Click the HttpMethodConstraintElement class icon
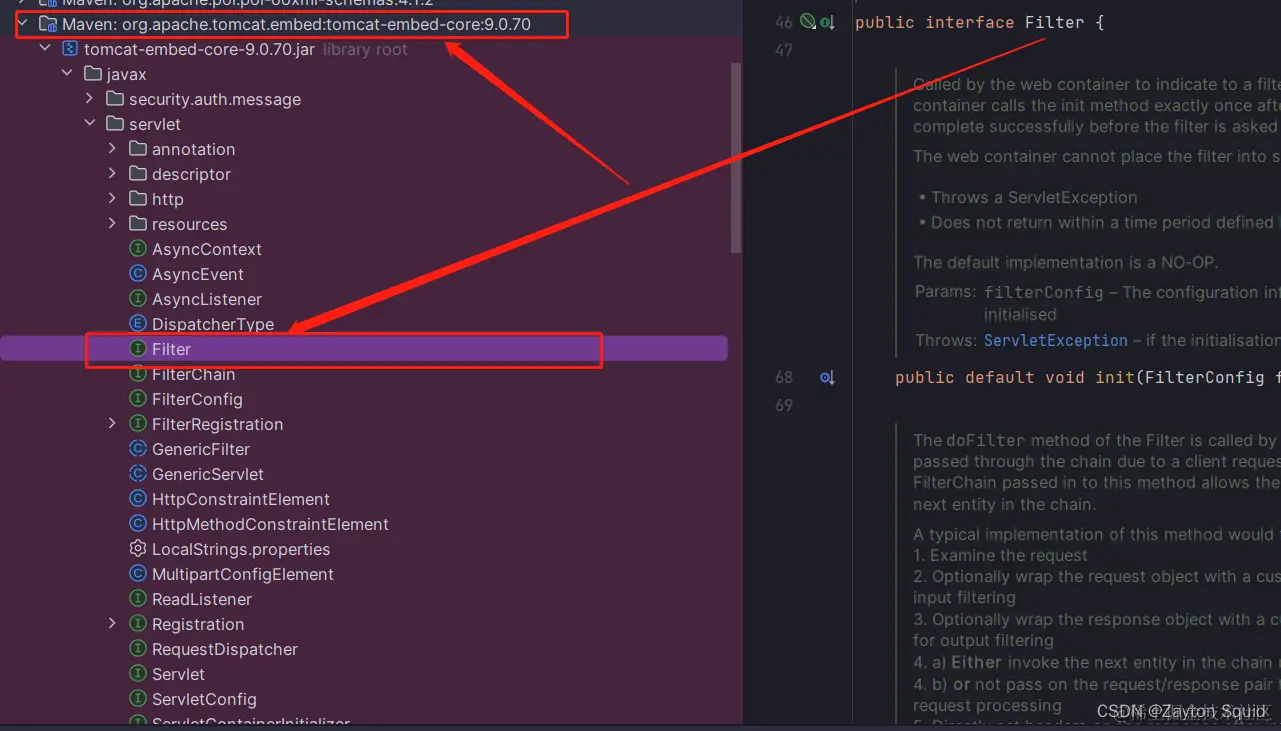This screenshot has height=731, width=1281. click(138, 523)
